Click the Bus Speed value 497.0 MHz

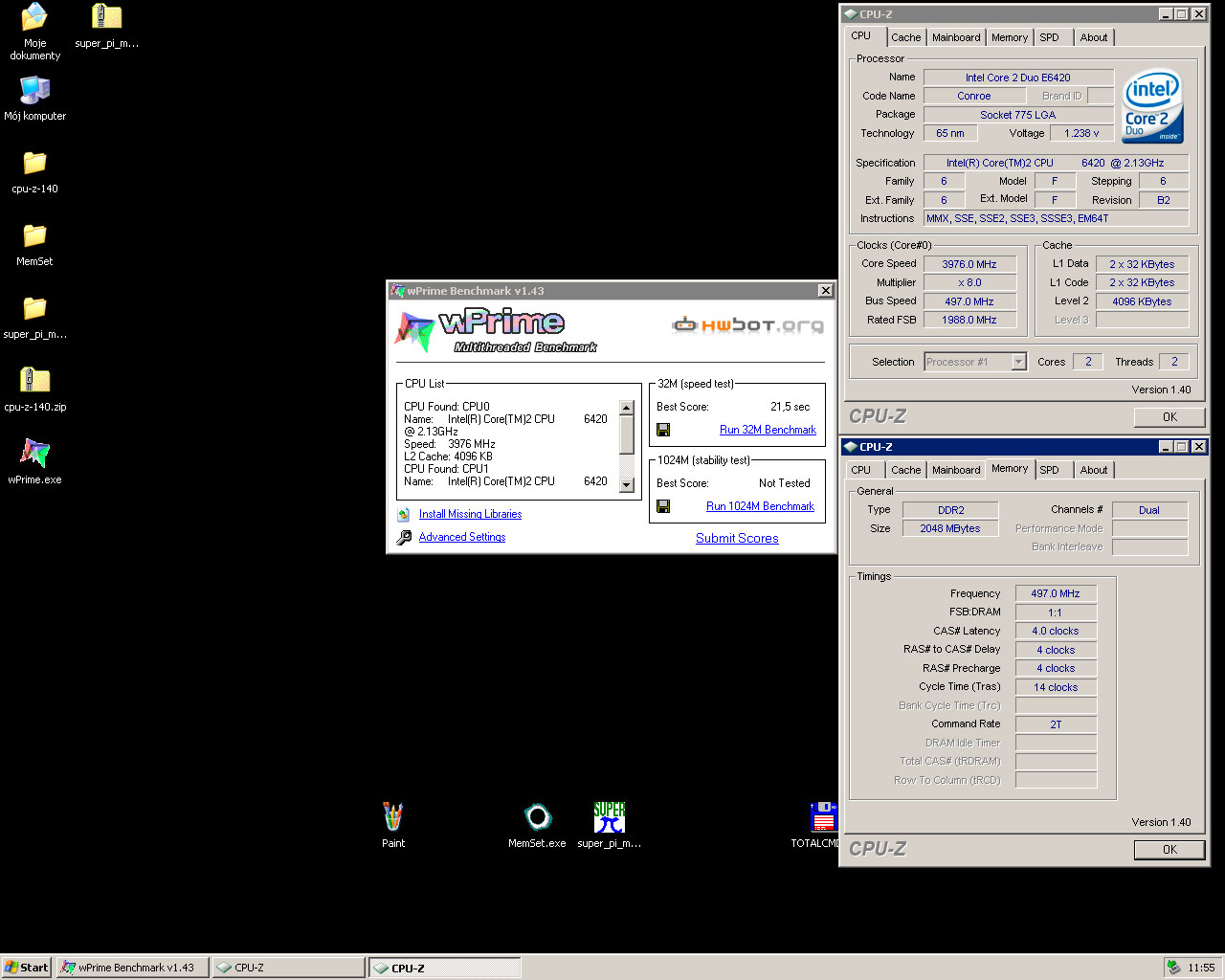coord(969,301)
